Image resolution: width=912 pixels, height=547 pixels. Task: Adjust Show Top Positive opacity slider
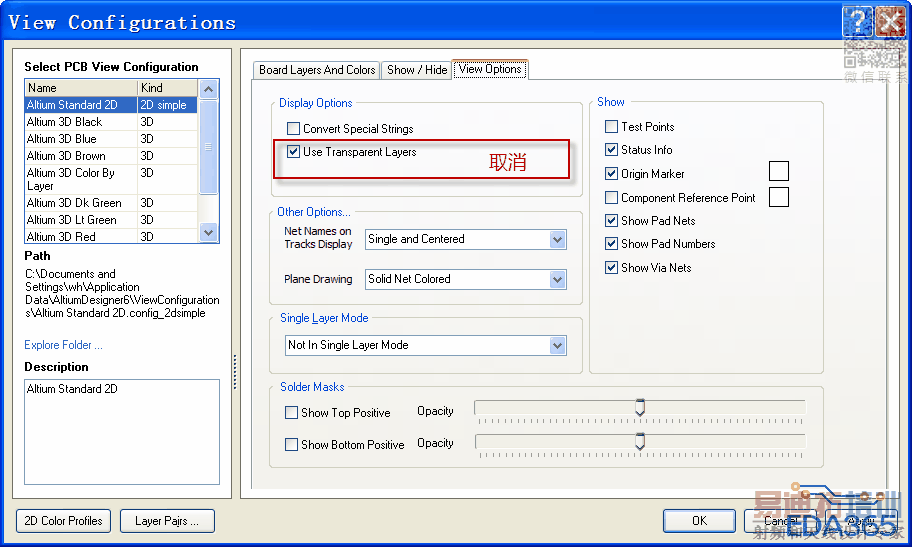click(x=640, y=407)
